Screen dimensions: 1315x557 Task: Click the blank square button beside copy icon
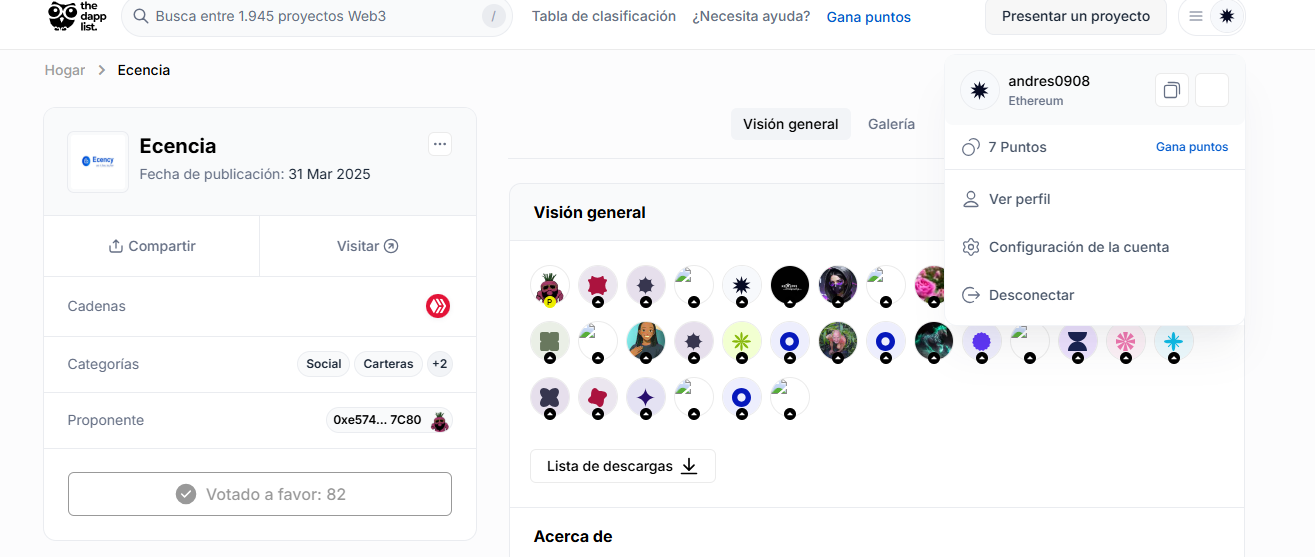(x=1212, y=90)
